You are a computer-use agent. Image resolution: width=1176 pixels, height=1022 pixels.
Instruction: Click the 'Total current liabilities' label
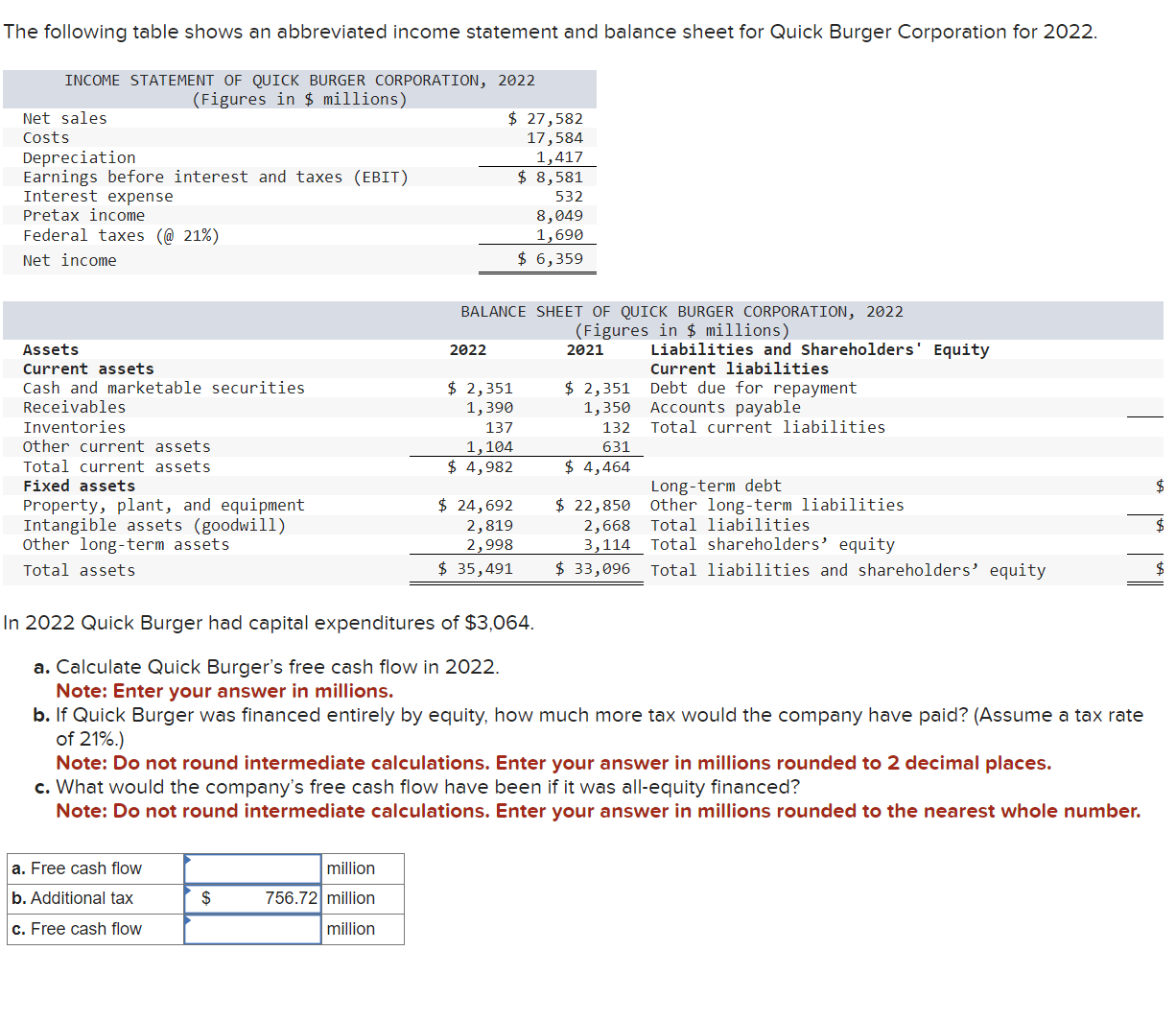pyautogui.click(x=767, y=427)
